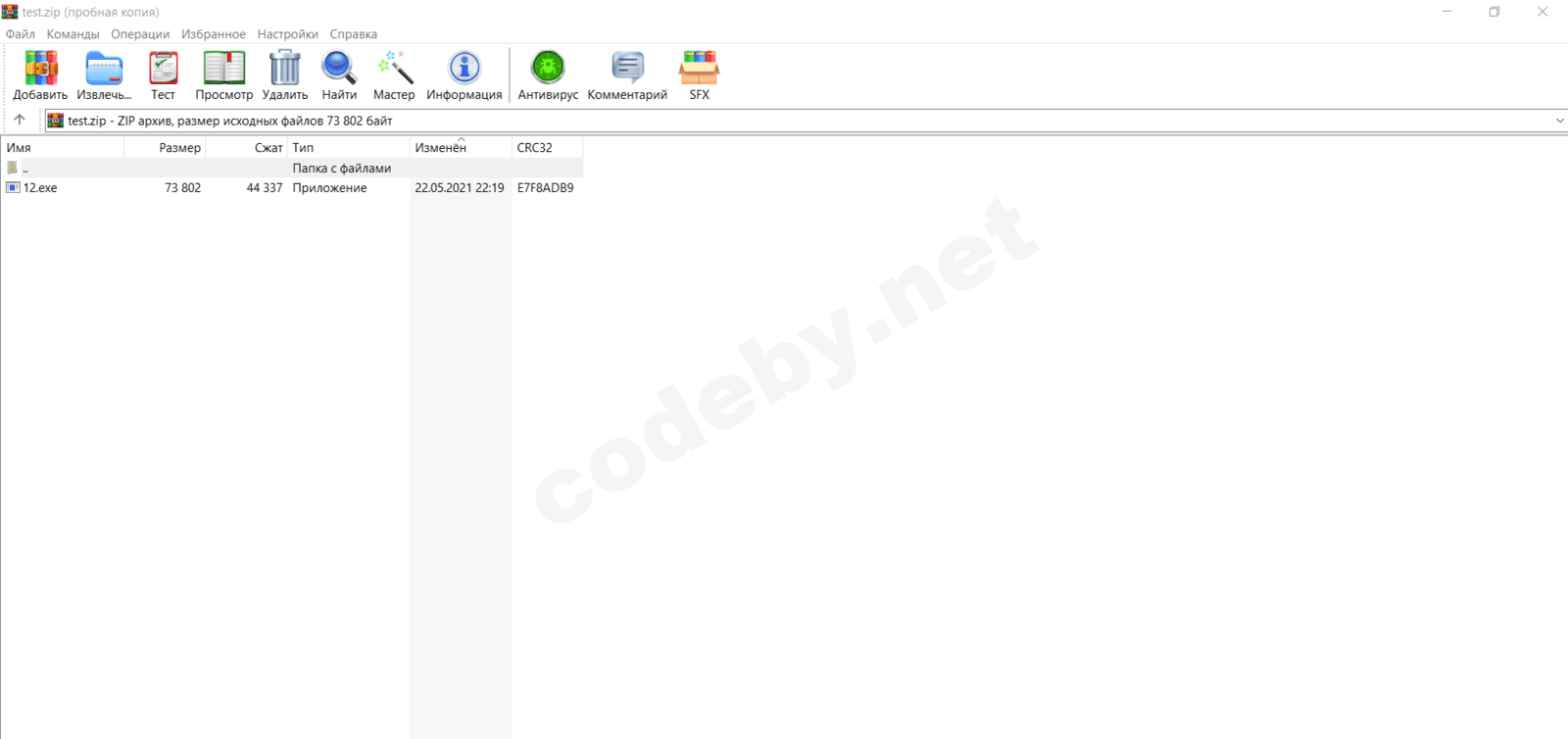Open the Команды menu
Viewport: 1568px width, 739px height.
coord(73,34)
